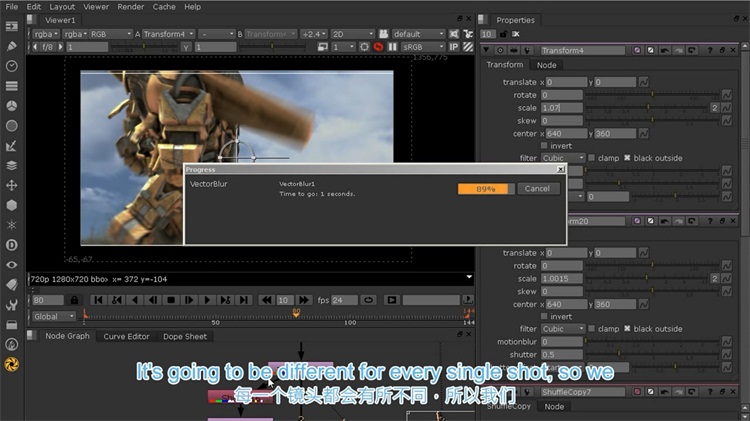Open the Draw nodes brush icon
The image size is (750, 421).
point(11,46)
